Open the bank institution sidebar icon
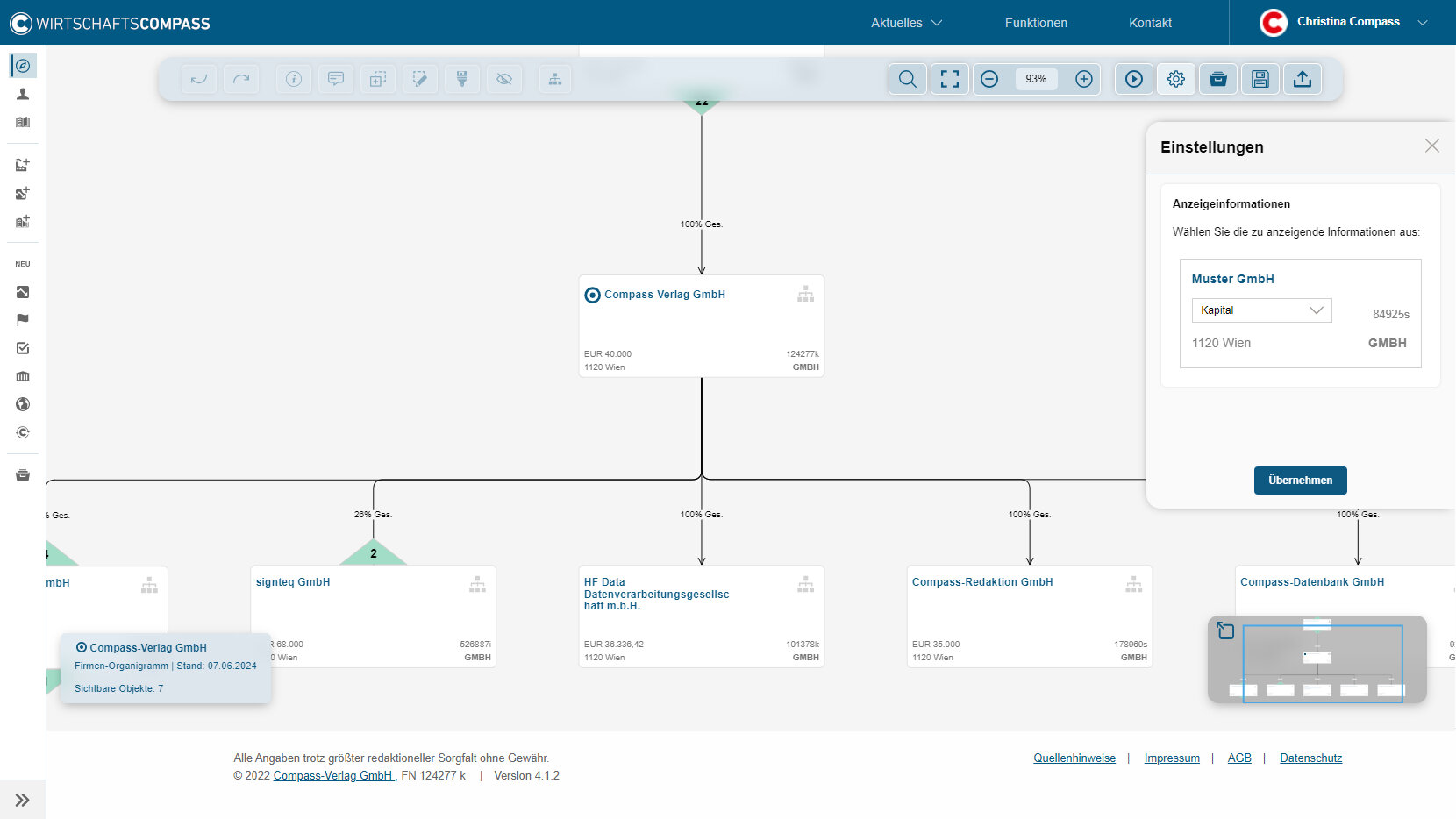Viewport: 1456px width, 819px height. coord(23,376)
